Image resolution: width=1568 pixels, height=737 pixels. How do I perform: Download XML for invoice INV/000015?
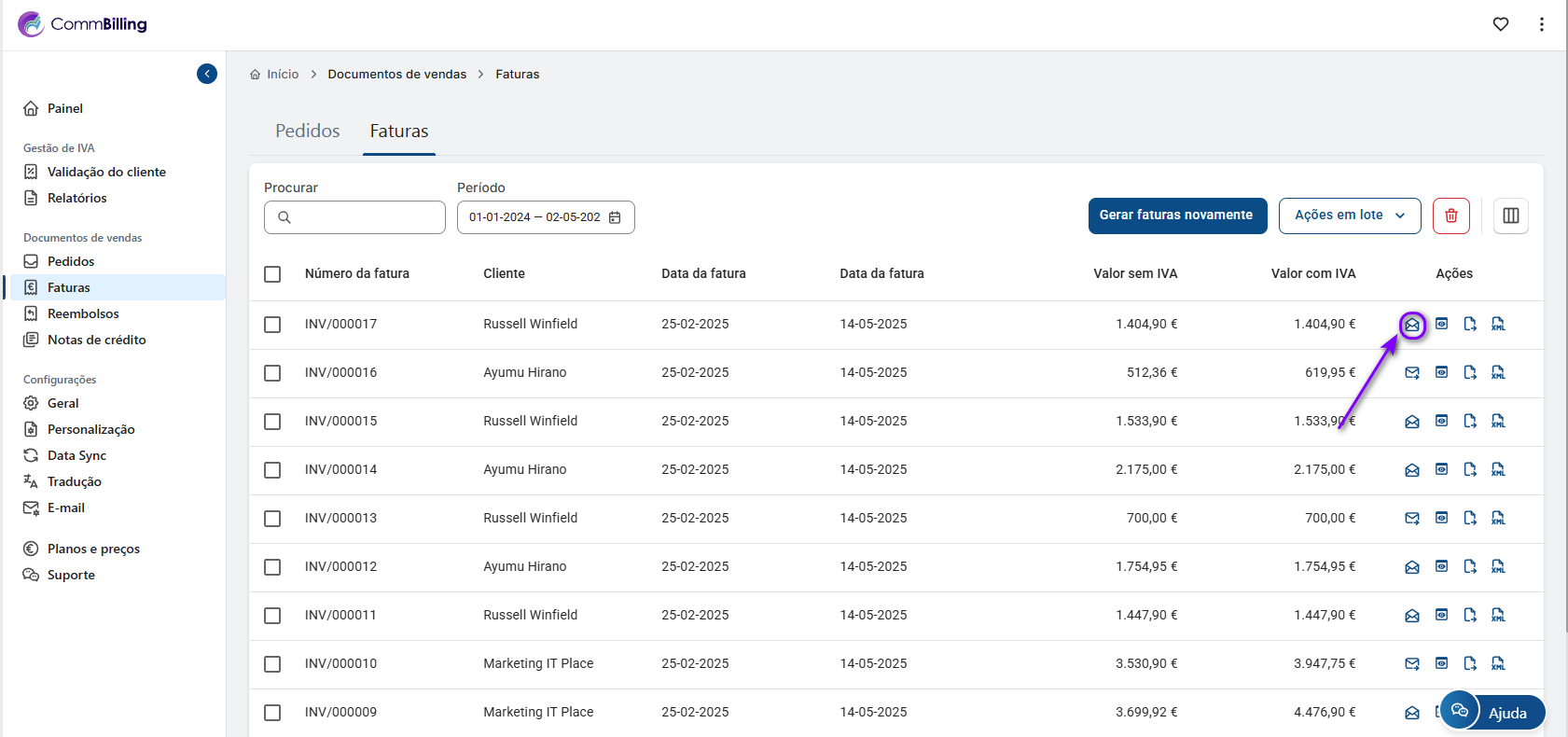pos(1498,421)
